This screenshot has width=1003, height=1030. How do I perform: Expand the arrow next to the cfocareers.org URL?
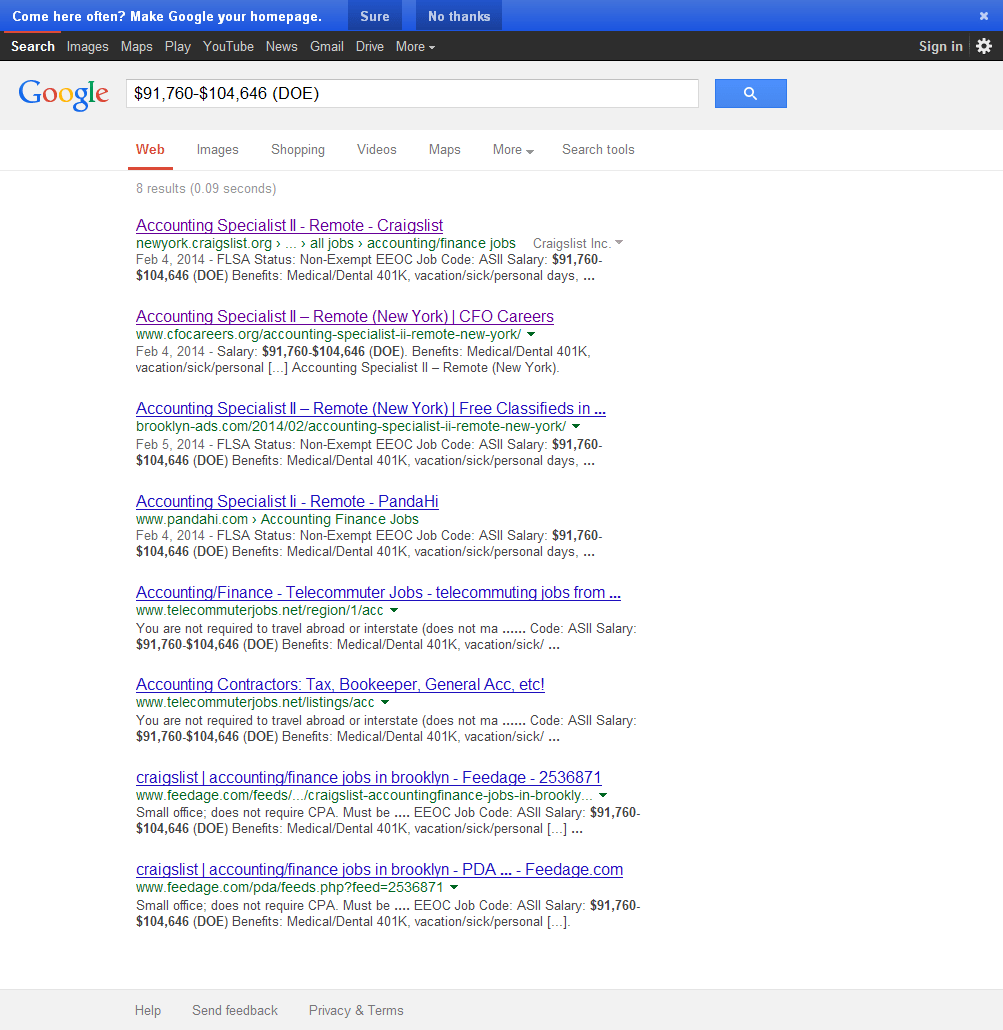[531, 334]
